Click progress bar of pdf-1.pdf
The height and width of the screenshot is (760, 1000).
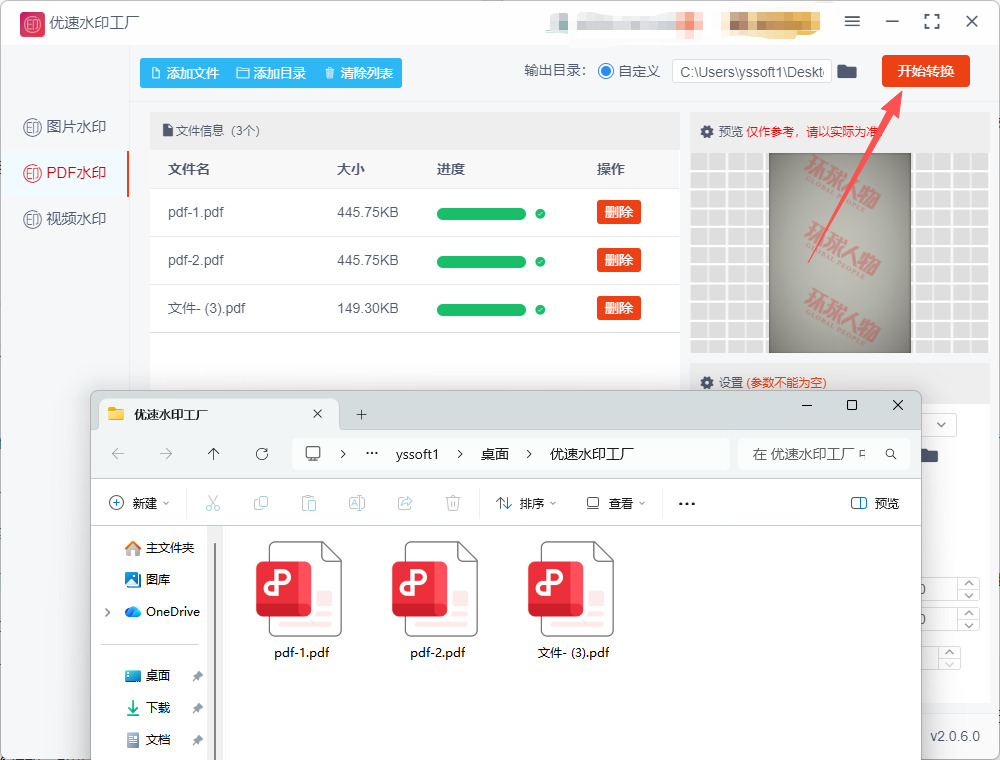coord(481,214)
